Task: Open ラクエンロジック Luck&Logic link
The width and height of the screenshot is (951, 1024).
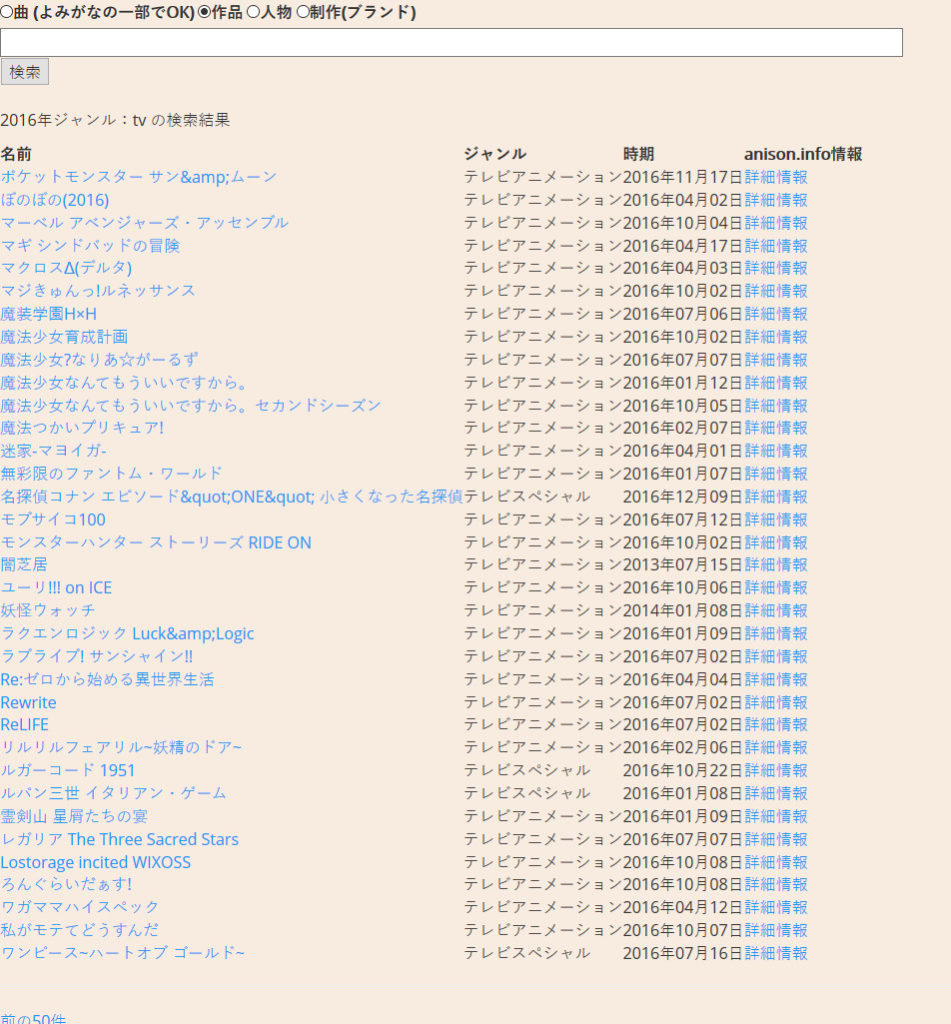Action: tap(127, 633)
